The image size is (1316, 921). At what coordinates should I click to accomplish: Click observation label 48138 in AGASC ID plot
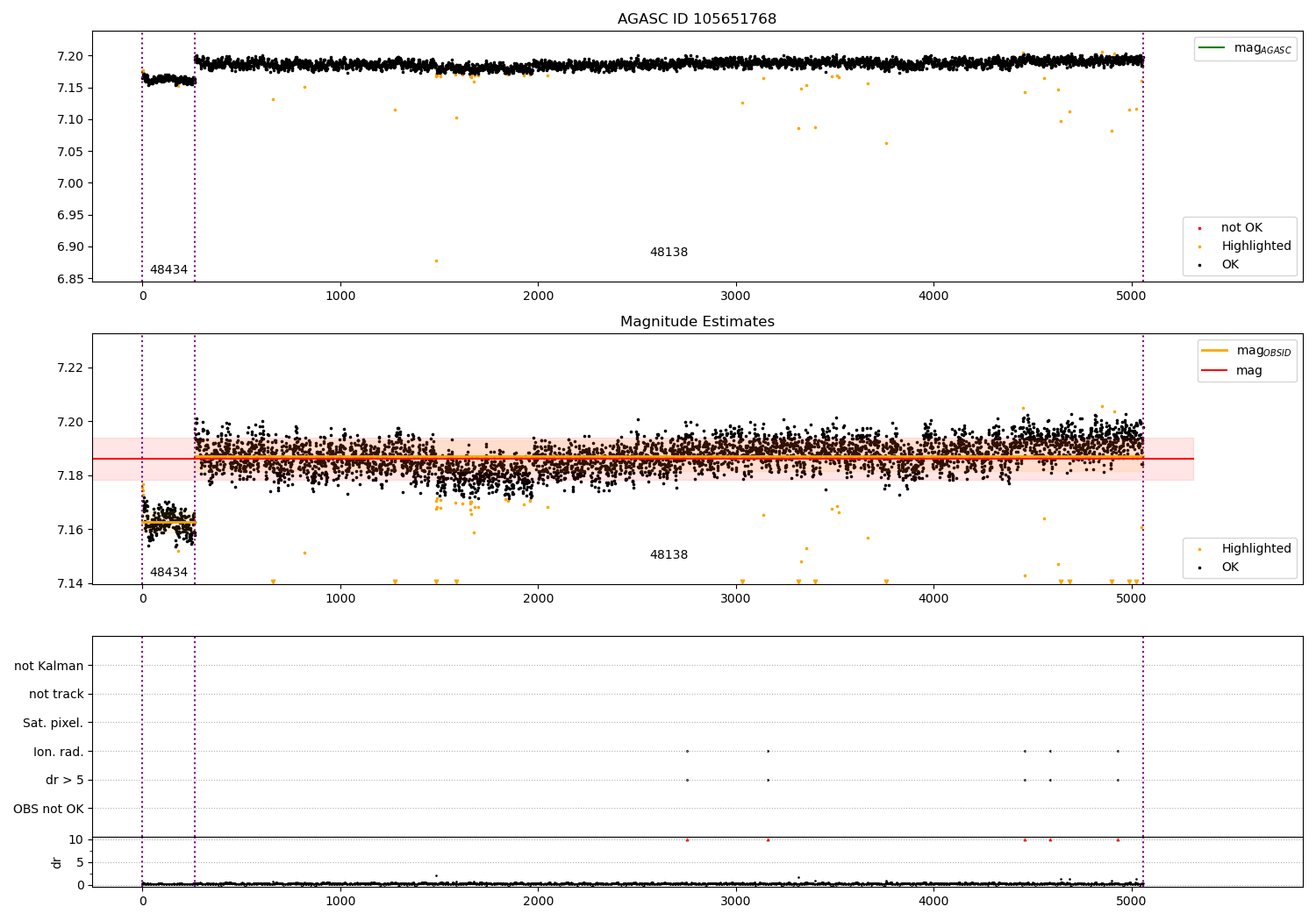tap(669, 253)
